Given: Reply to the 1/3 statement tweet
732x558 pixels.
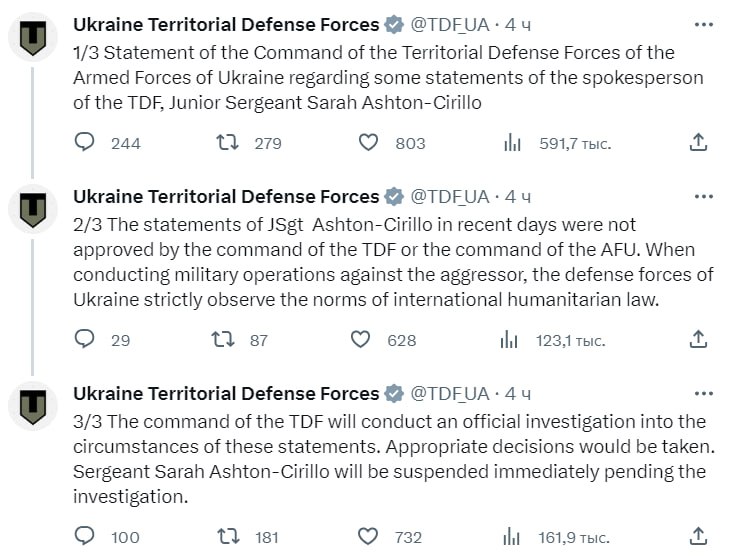Looking at the screenshot, I should click(85, 143).
